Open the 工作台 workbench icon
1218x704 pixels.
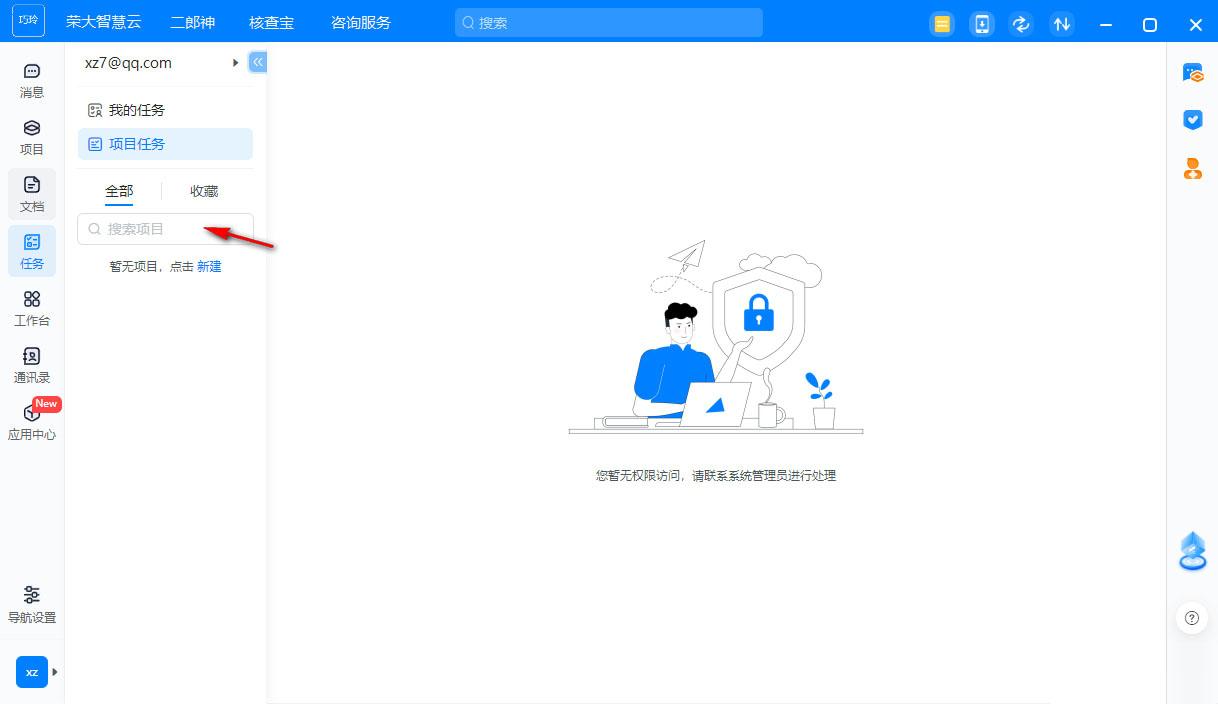coord(32,308)
